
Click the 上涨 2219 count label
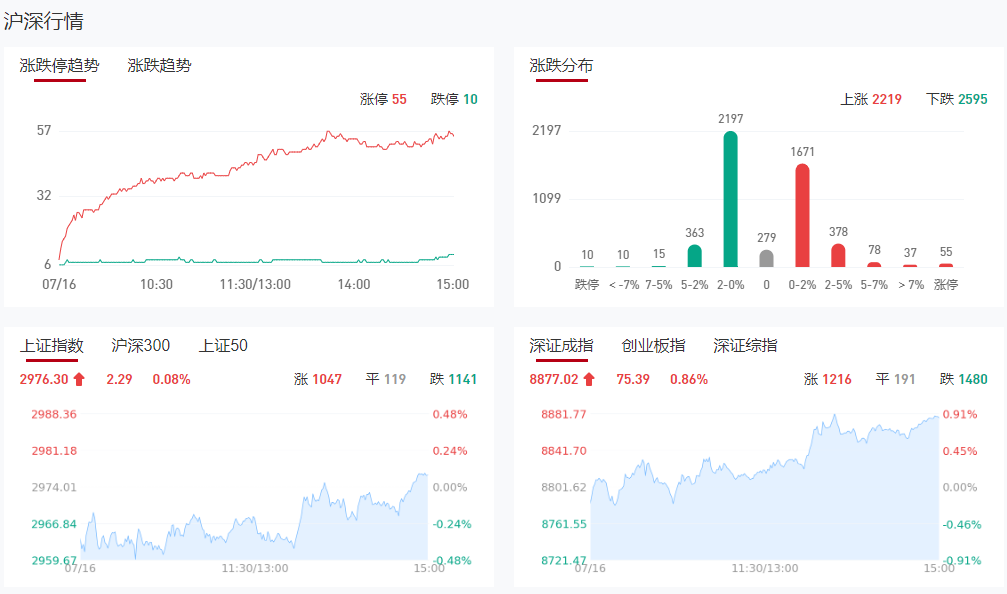pos(871,99)
